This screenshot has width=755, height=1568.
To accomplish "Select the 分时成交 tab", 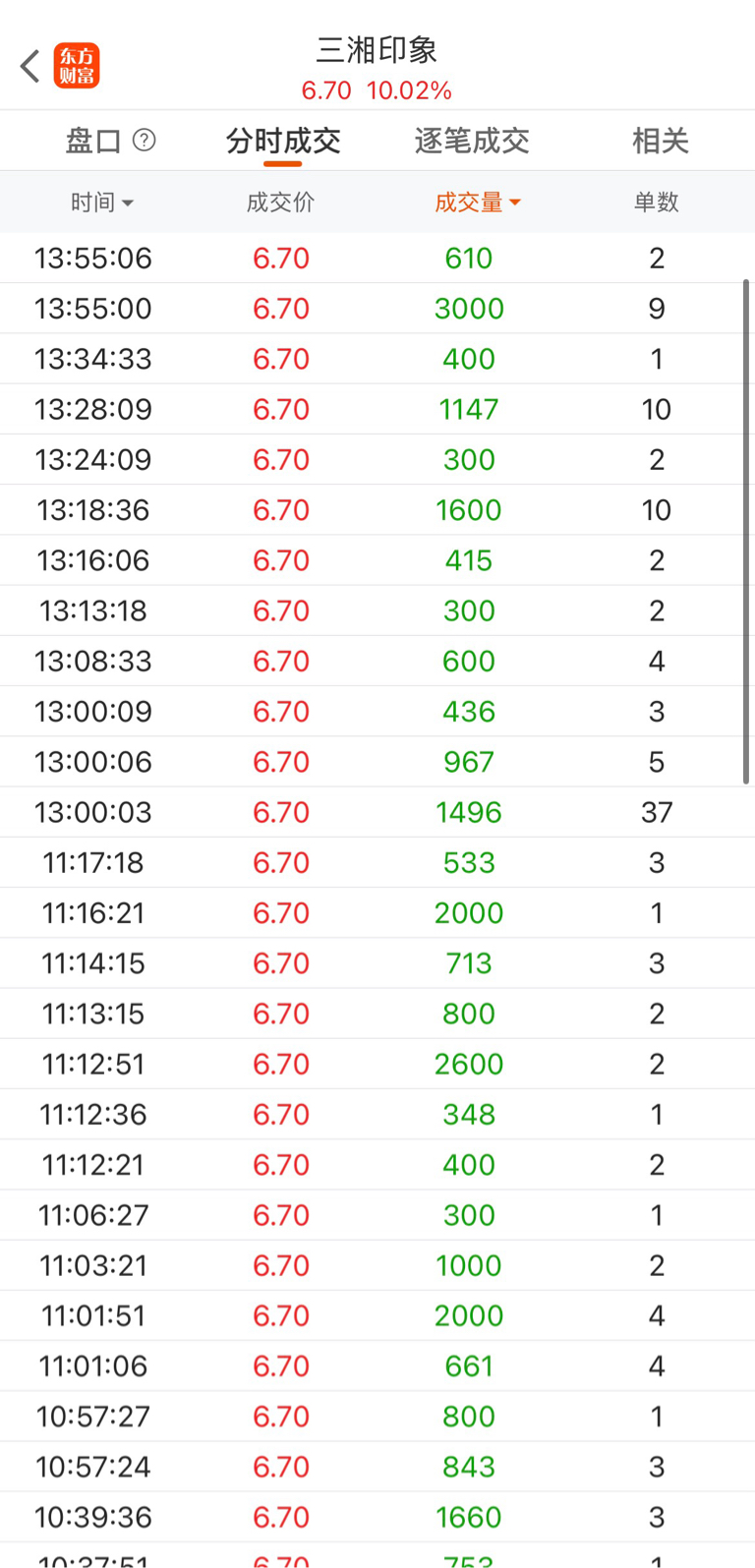I will click(x=283, y=141).
